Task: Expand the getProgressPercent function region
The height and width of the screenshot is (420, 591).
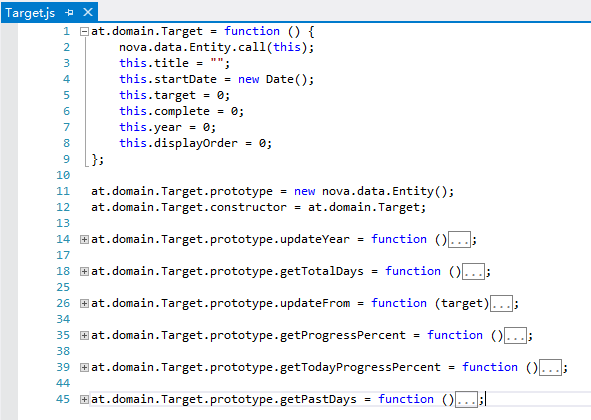Action: [x=84, y=336]
